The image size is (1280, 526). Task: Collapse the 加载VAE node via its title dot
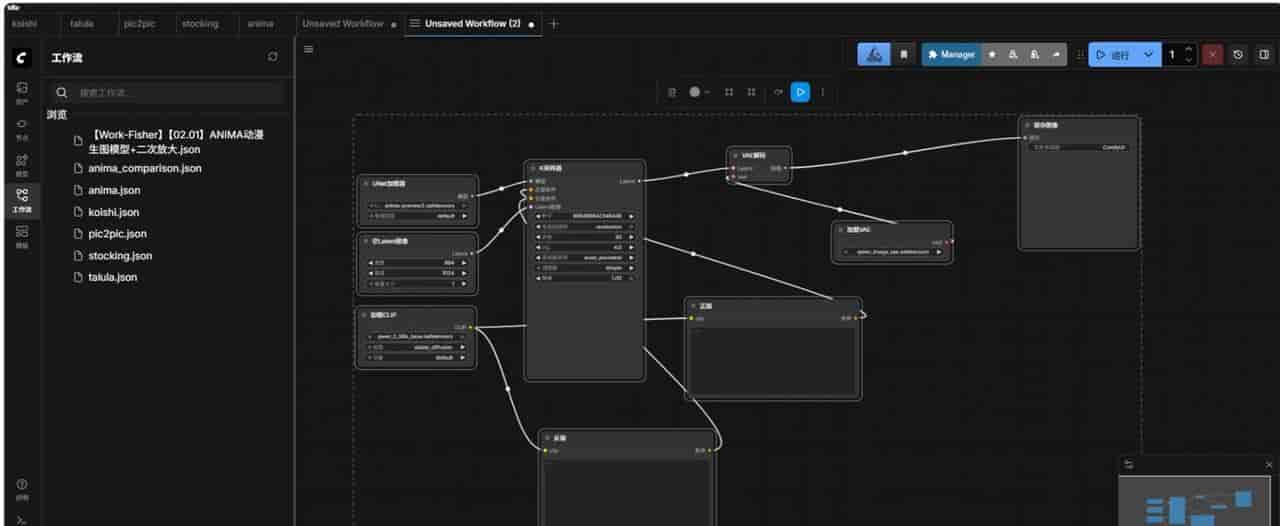coord(841,229)
